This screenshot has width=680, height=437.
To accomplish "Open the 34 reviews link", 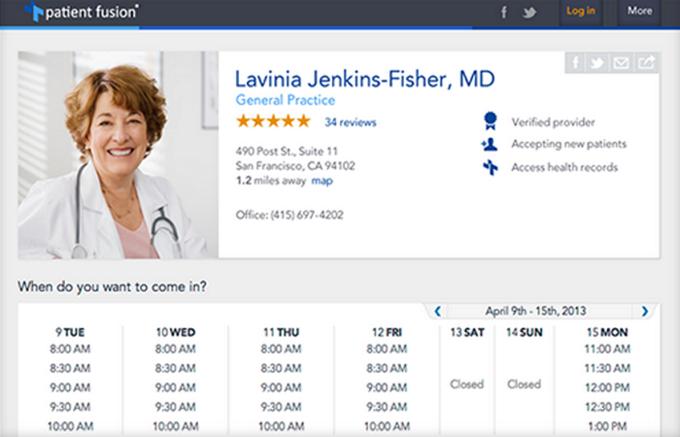I will click(x=350, y=122).
